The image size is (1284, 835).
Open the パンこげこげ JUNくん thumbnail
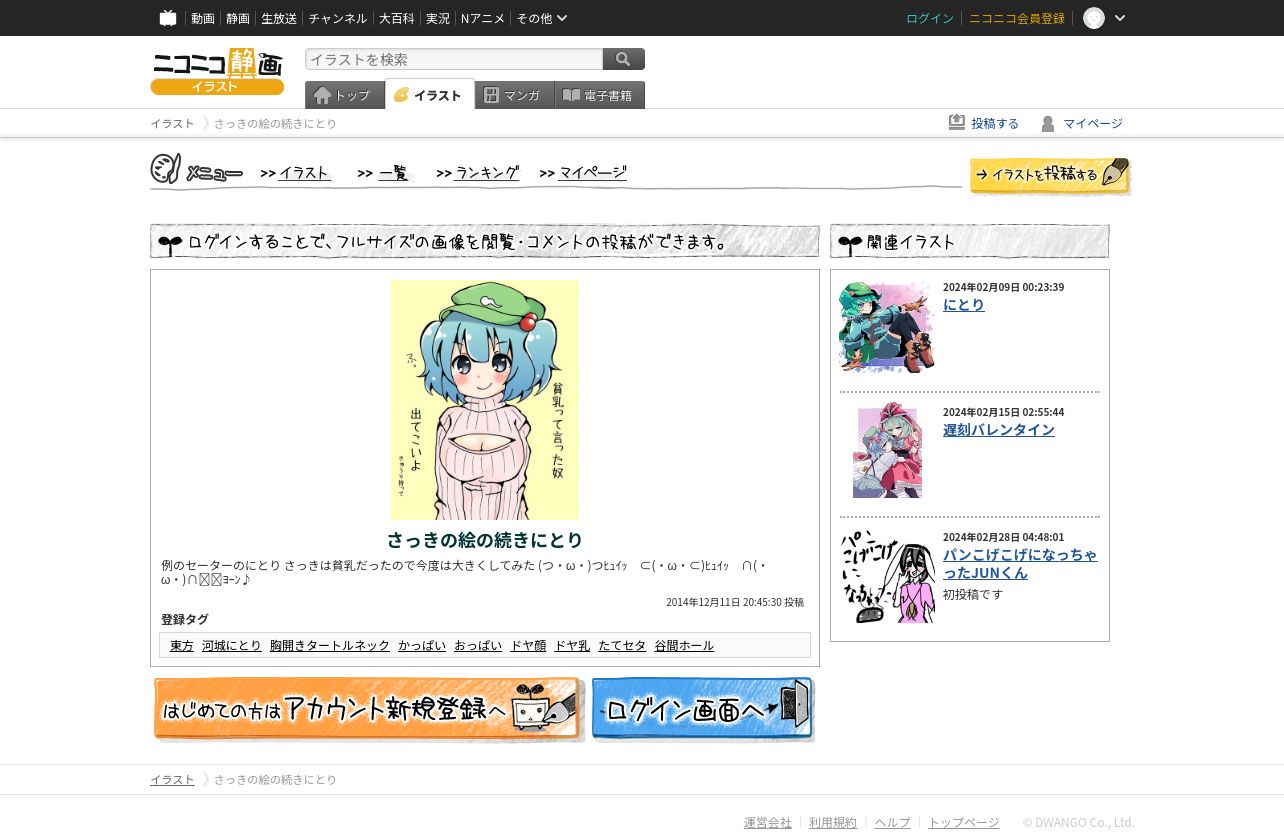(x=887, y=576)
